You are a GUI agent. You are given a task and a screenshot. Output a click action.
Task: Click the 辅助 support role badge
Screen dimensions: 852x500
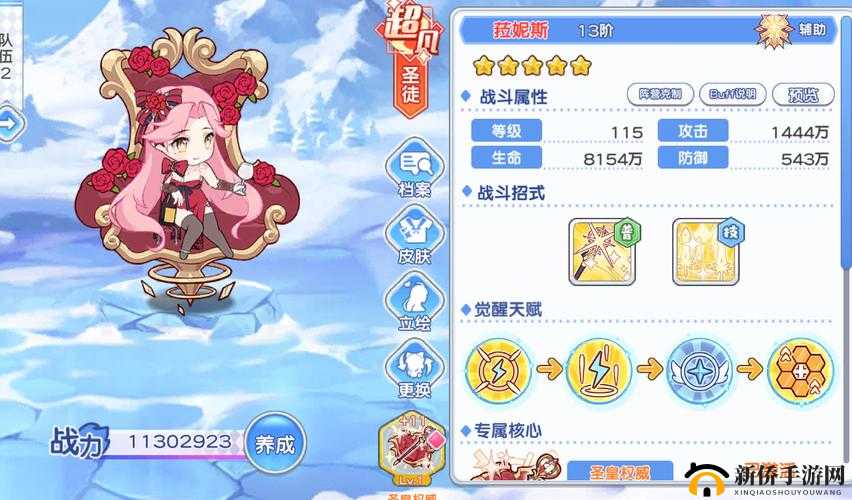(x=797, y=30)
